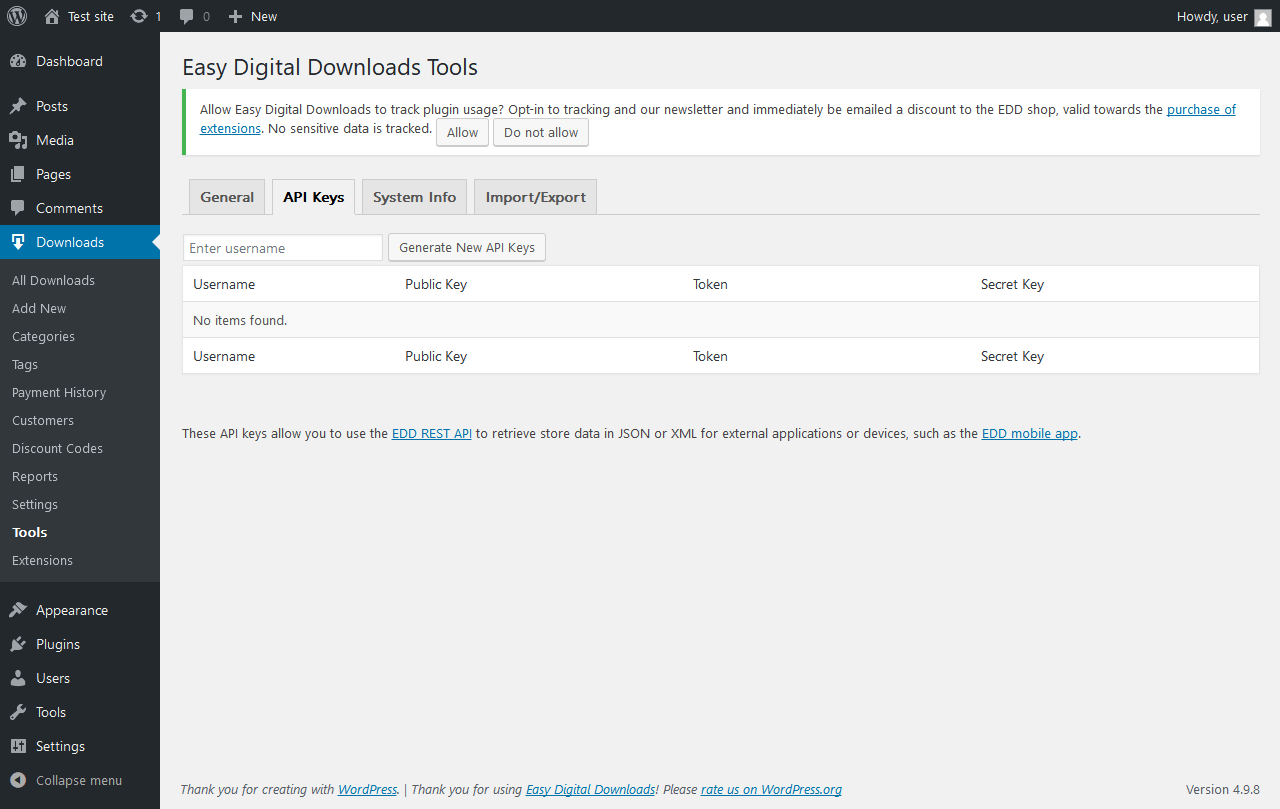Click the home icon beside Test site
The image size is (1280, 809).
click(x=52, y=16)
